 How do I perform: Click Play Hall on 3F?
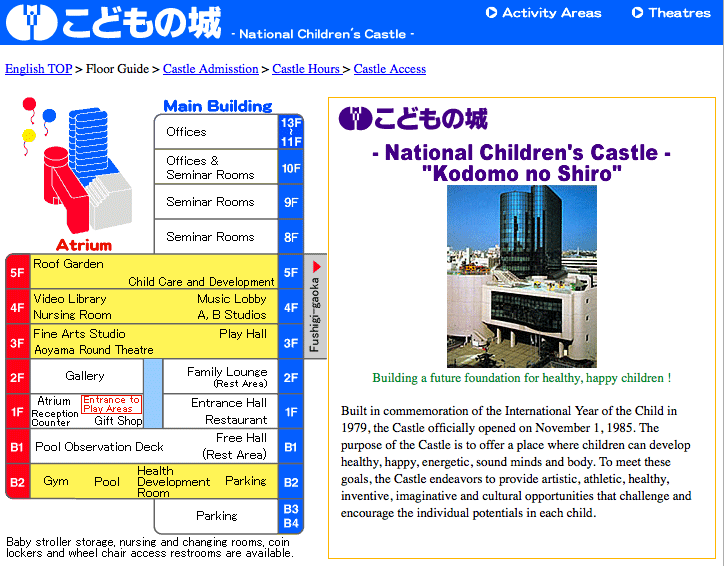click(x=243, y=334)
